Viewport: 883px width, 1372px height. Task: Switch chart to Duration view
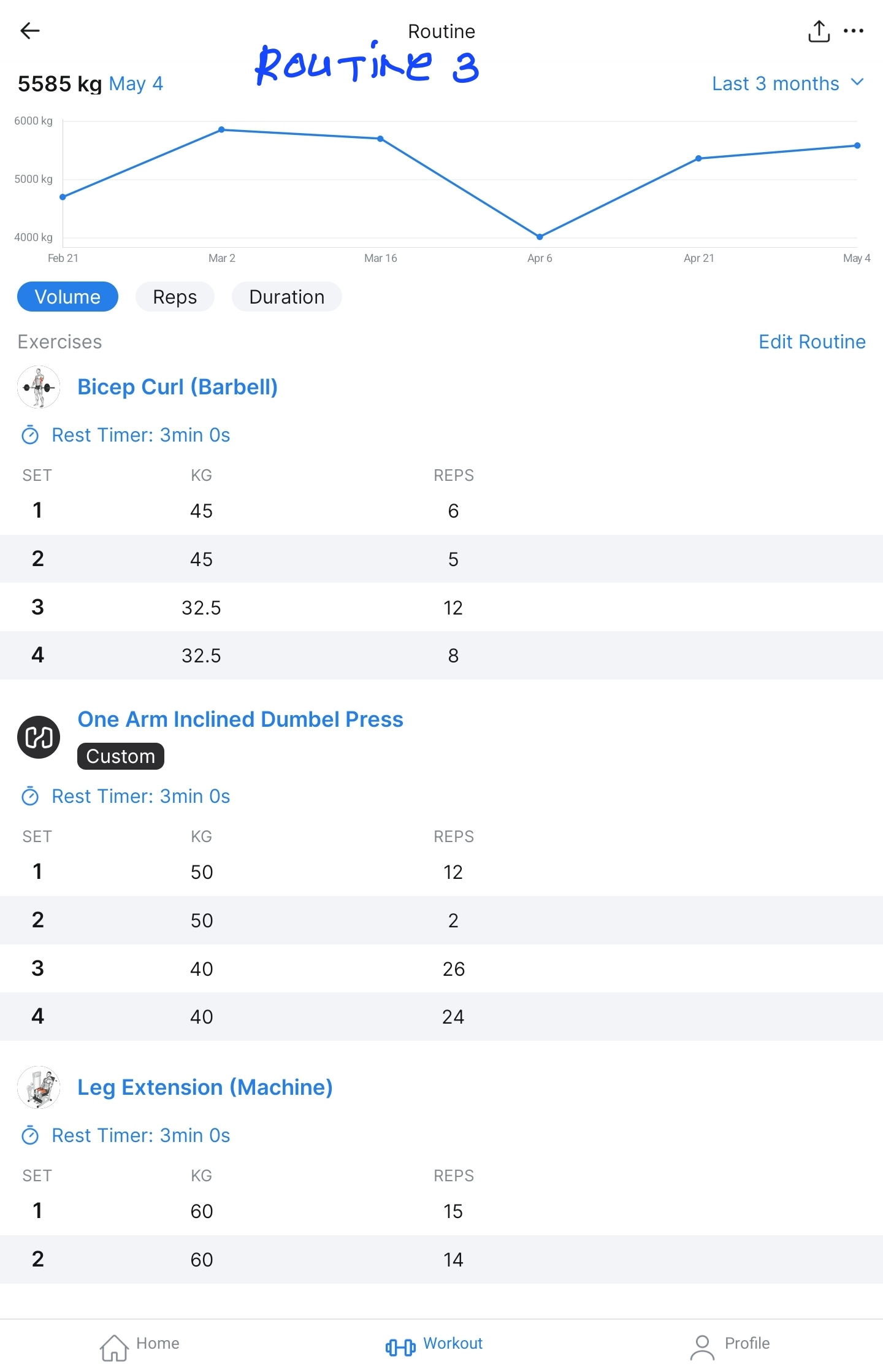[286, 297]
